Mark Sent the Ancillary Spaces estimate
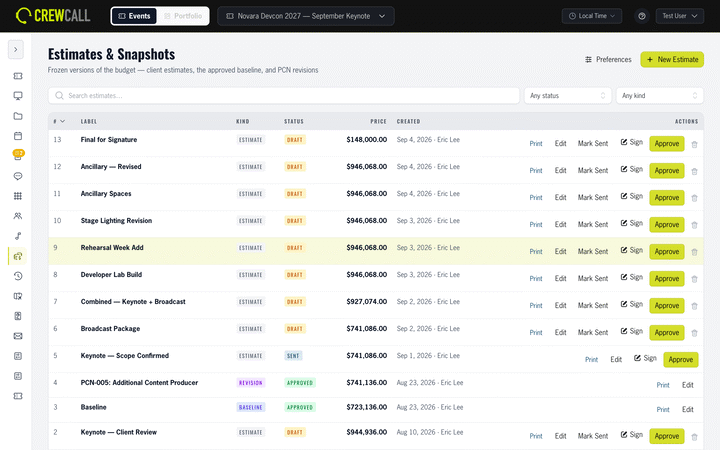Screen dimensions: 720x450 (592, 197)
